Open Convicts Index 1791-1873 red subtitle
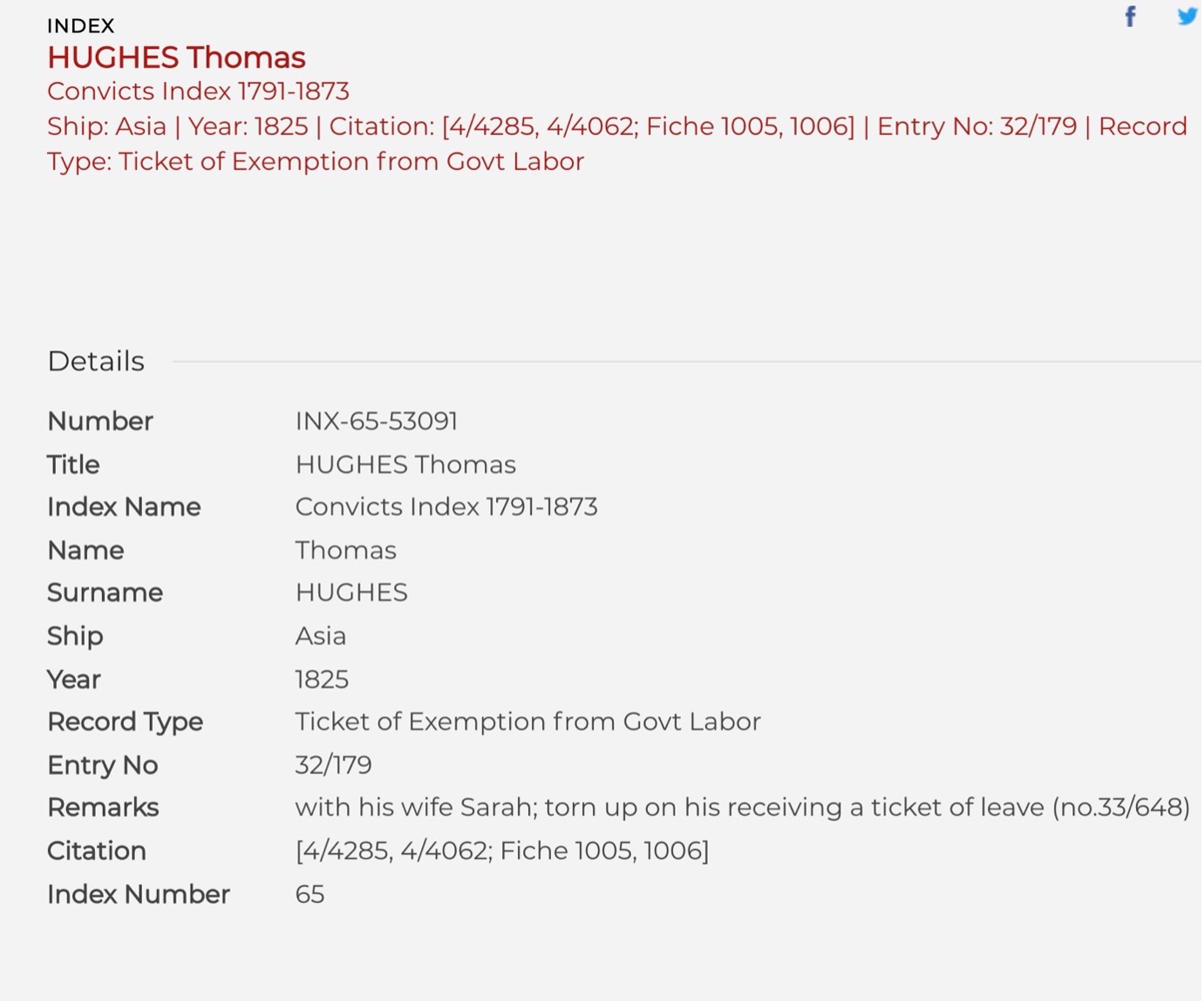 (x=198, y=91)
